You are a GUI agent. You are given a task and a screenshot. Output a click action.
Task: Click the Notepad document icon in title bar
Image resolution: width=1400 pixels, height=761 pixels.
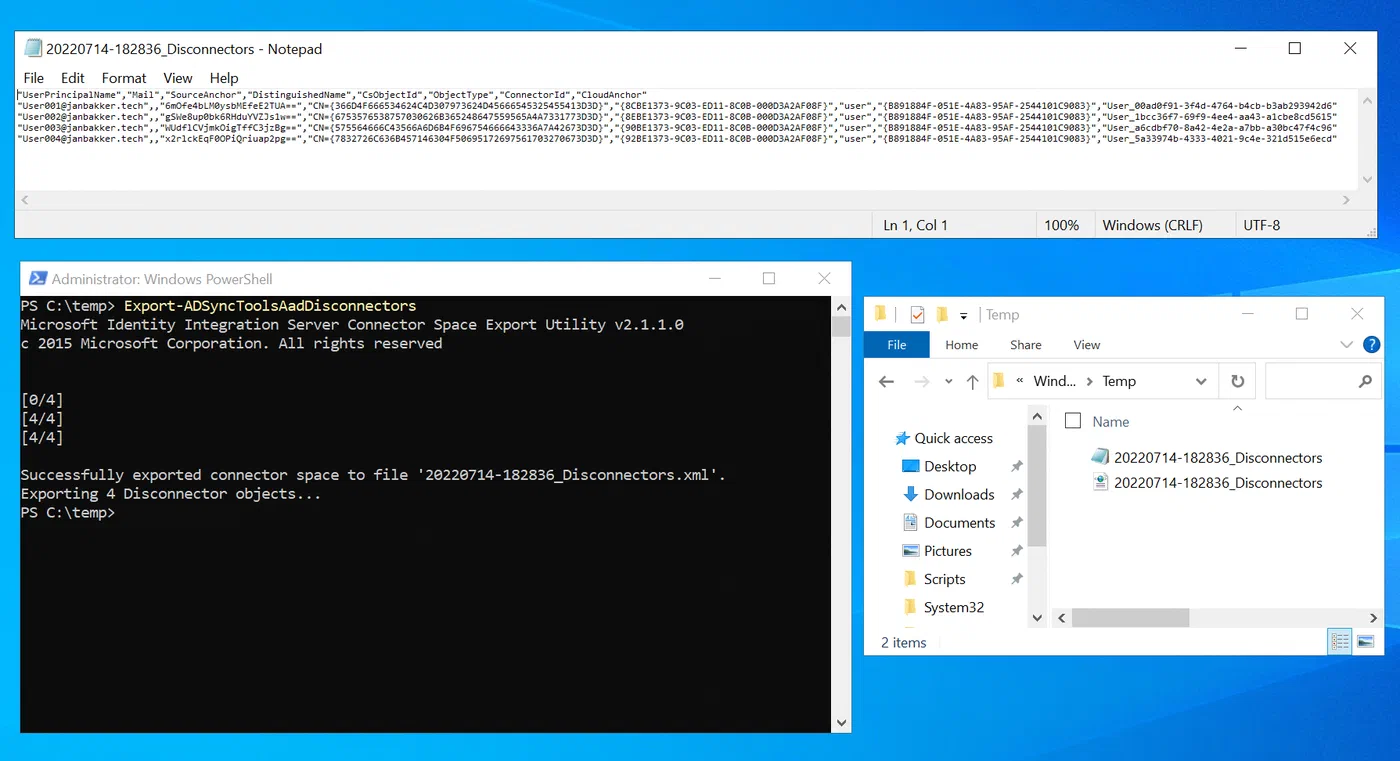33,48
